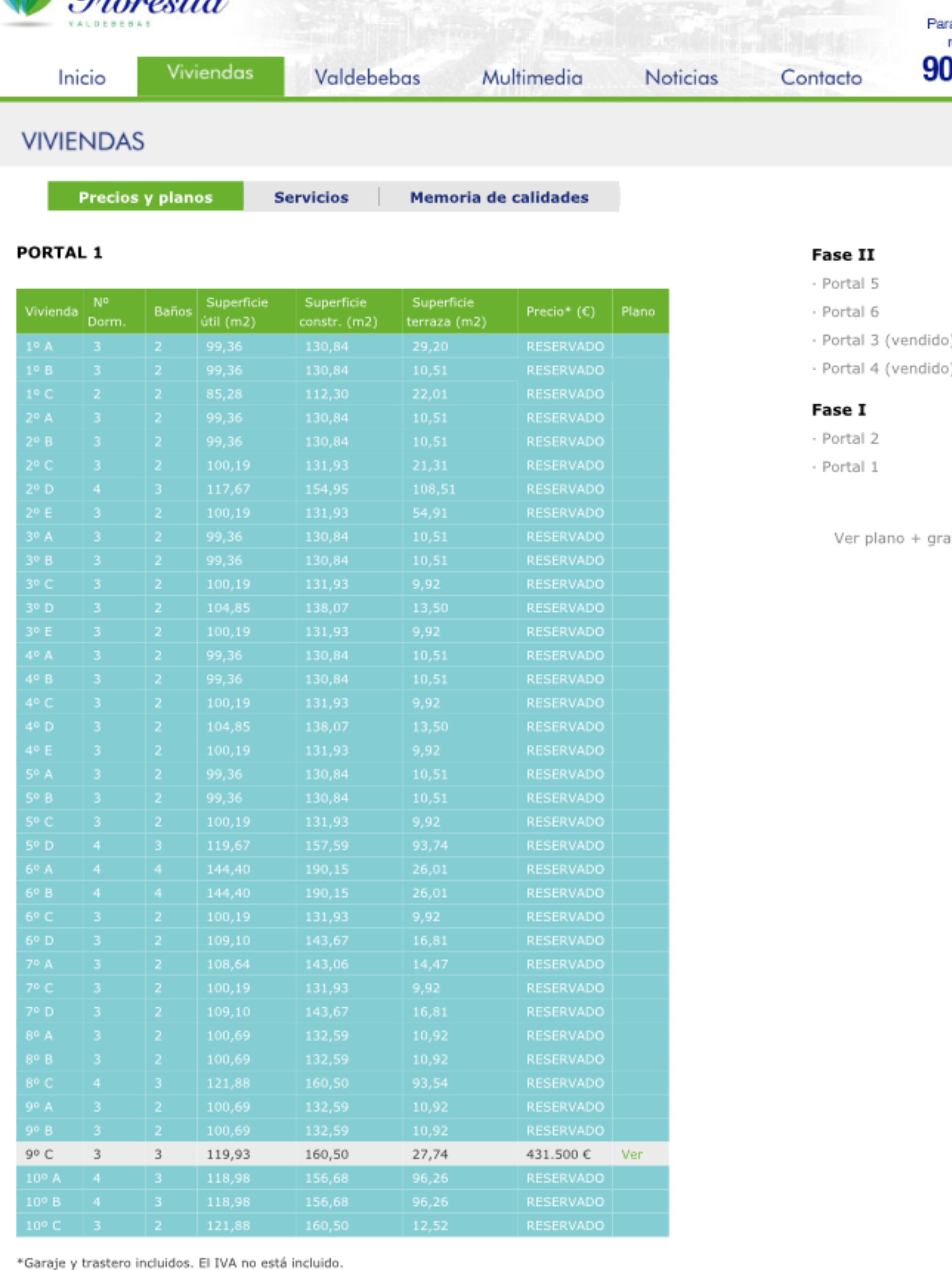Click the Ver plano + grande link
The height and width of the screenshot is (1270, 952).
pos(892,538)
